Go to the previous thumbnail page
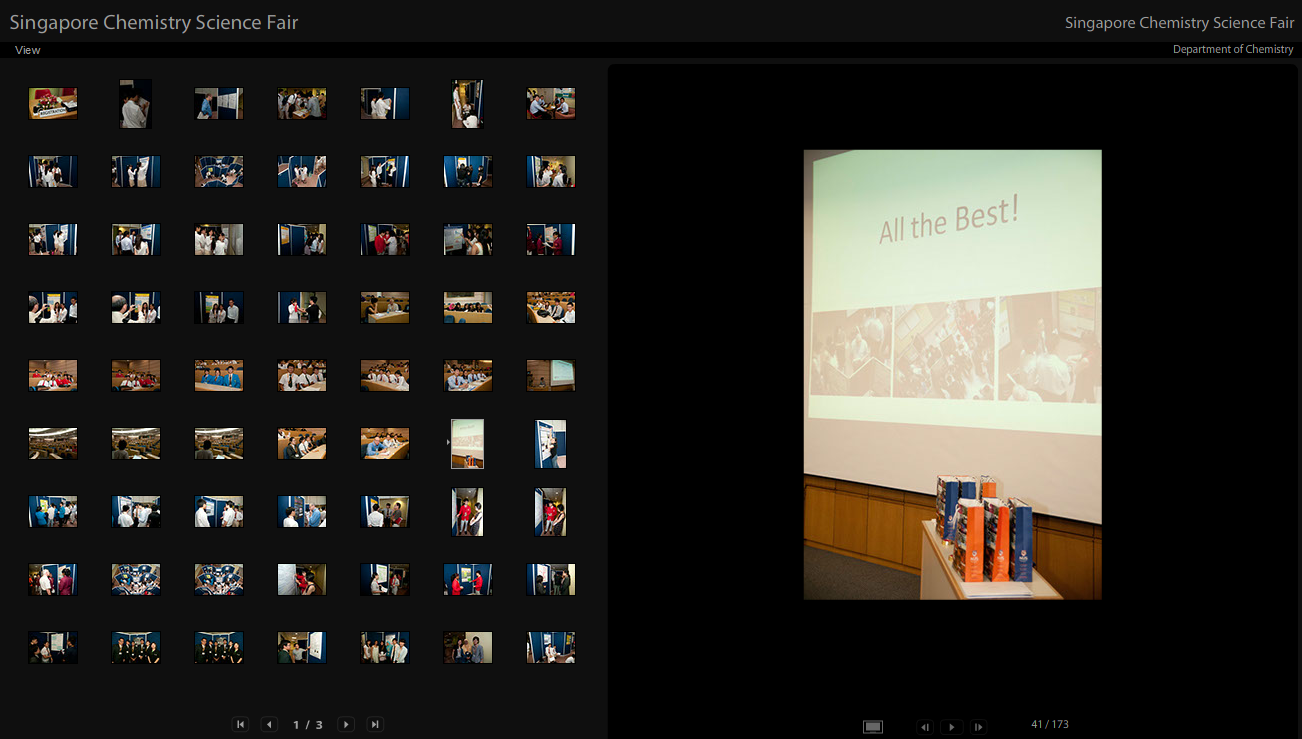This screenshot has height=739, width=1302. [x=269, y=724]
